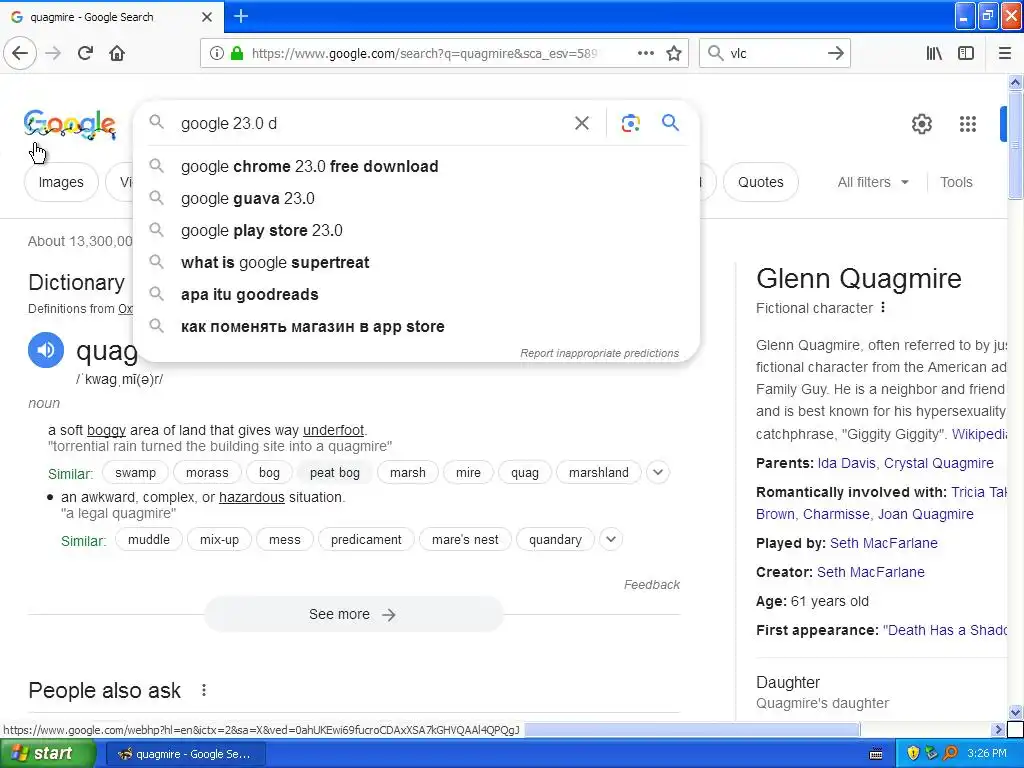Bookmark this page with the star icon
The width and height of the screenshot is (1024, 768).
coord(674,54)
